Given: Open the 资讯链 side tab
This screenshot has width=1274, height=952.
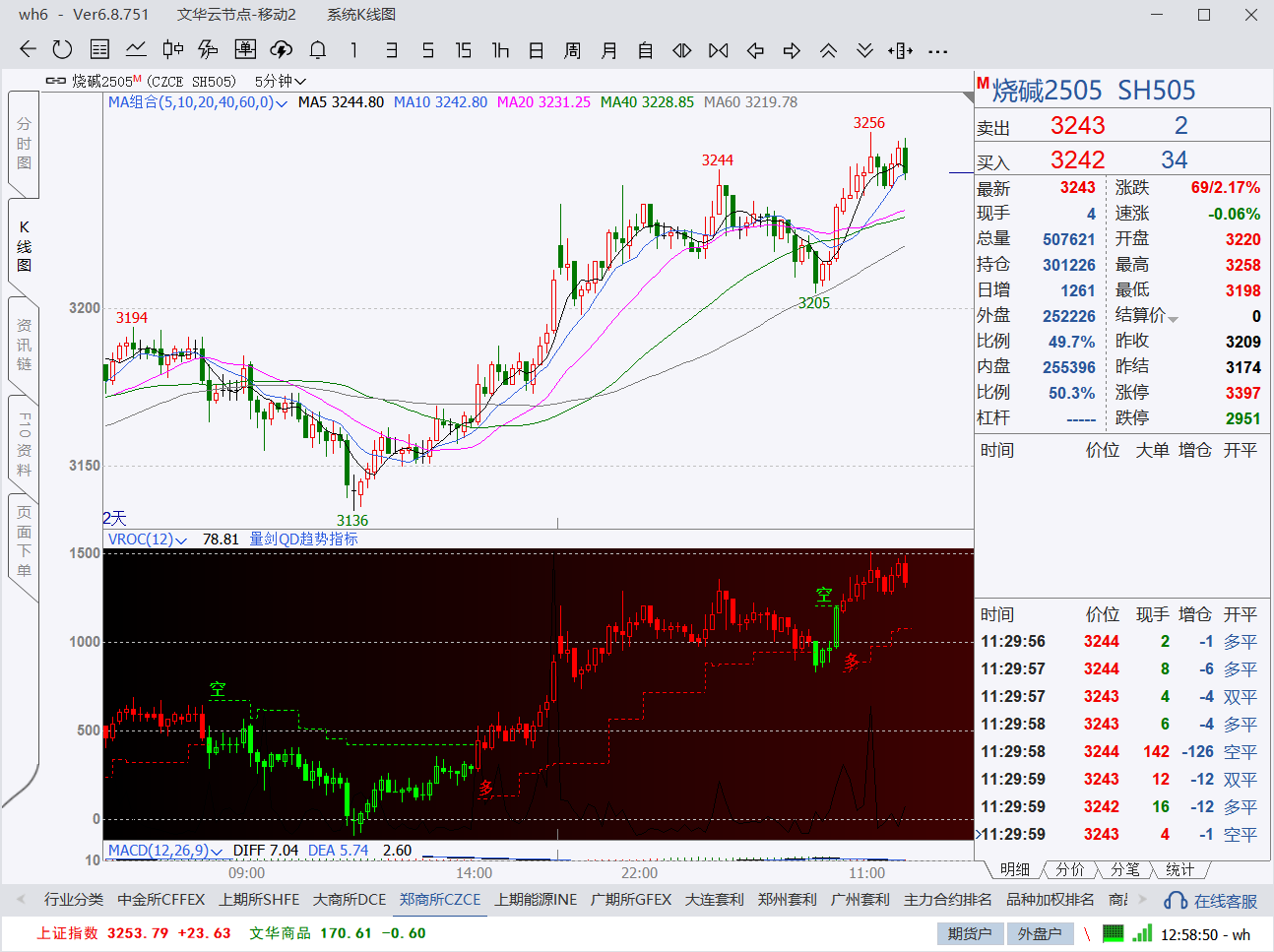Looking at the screenshot, I should (24, 345).
